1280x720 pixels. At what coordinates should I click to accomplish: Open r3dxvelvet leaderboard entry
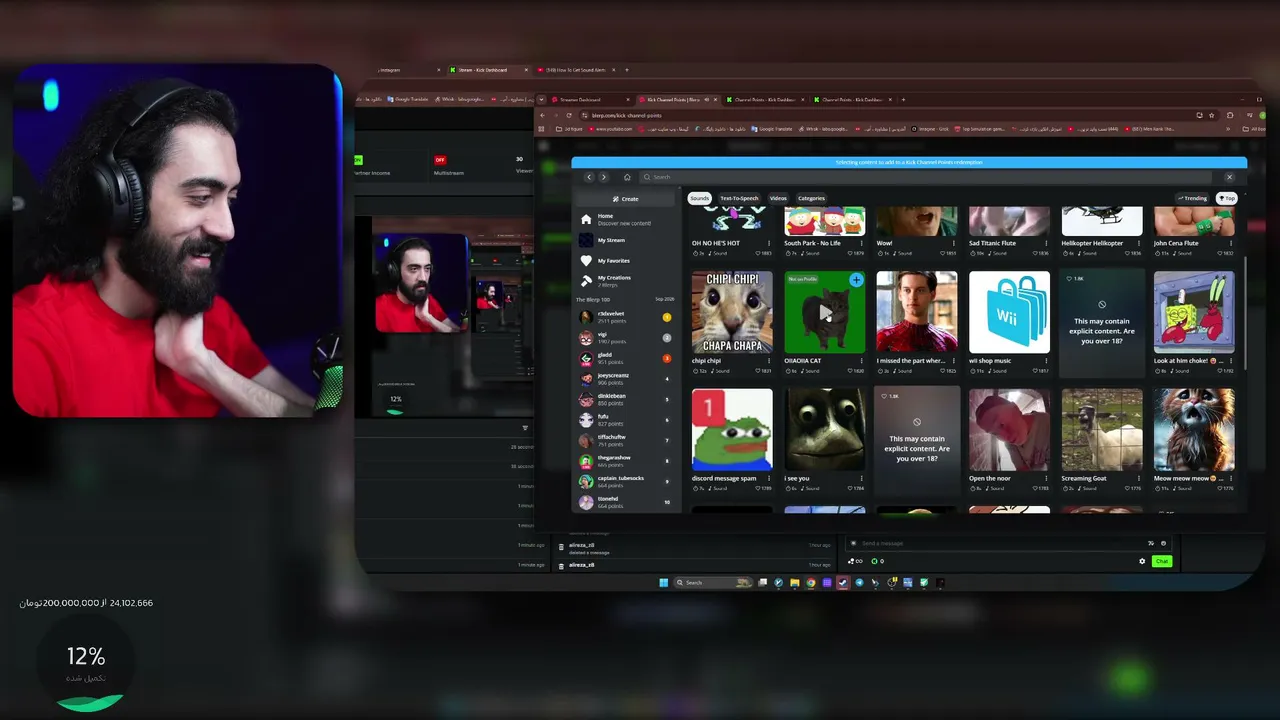coord(626,317)
